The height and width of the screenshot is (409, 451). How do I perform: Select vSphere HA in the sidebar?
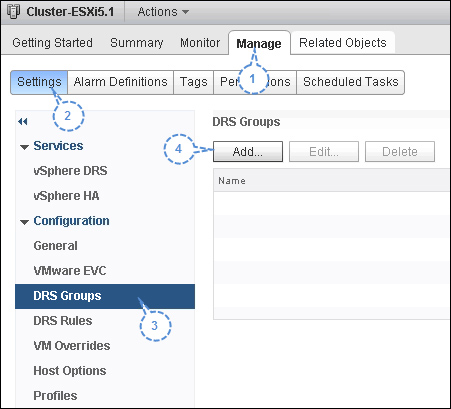pos(66,196)
